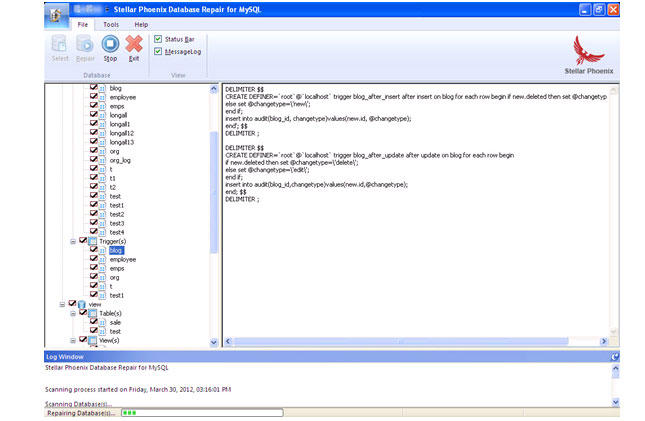The width and height of the screenshot is (645, 421).
Task: Select the employee trigger under Trigger(s)
Action: 123,260
